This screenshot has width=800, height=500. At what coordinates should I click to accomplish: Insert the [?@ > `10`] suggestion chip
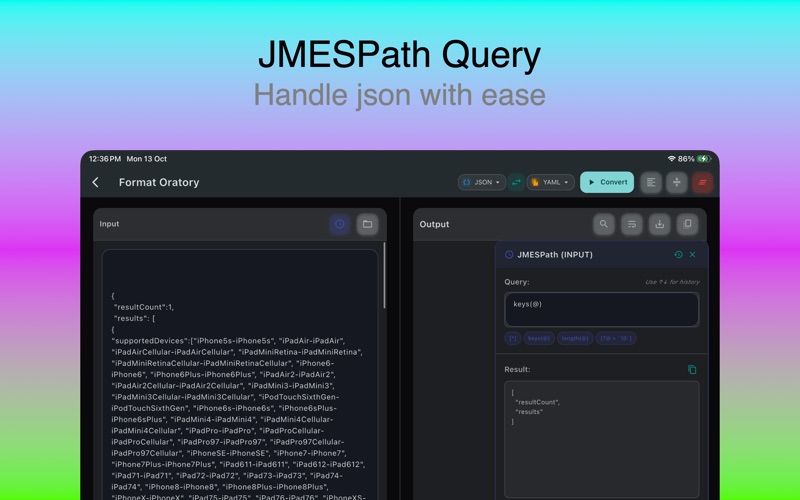click(x=616, y=338)
